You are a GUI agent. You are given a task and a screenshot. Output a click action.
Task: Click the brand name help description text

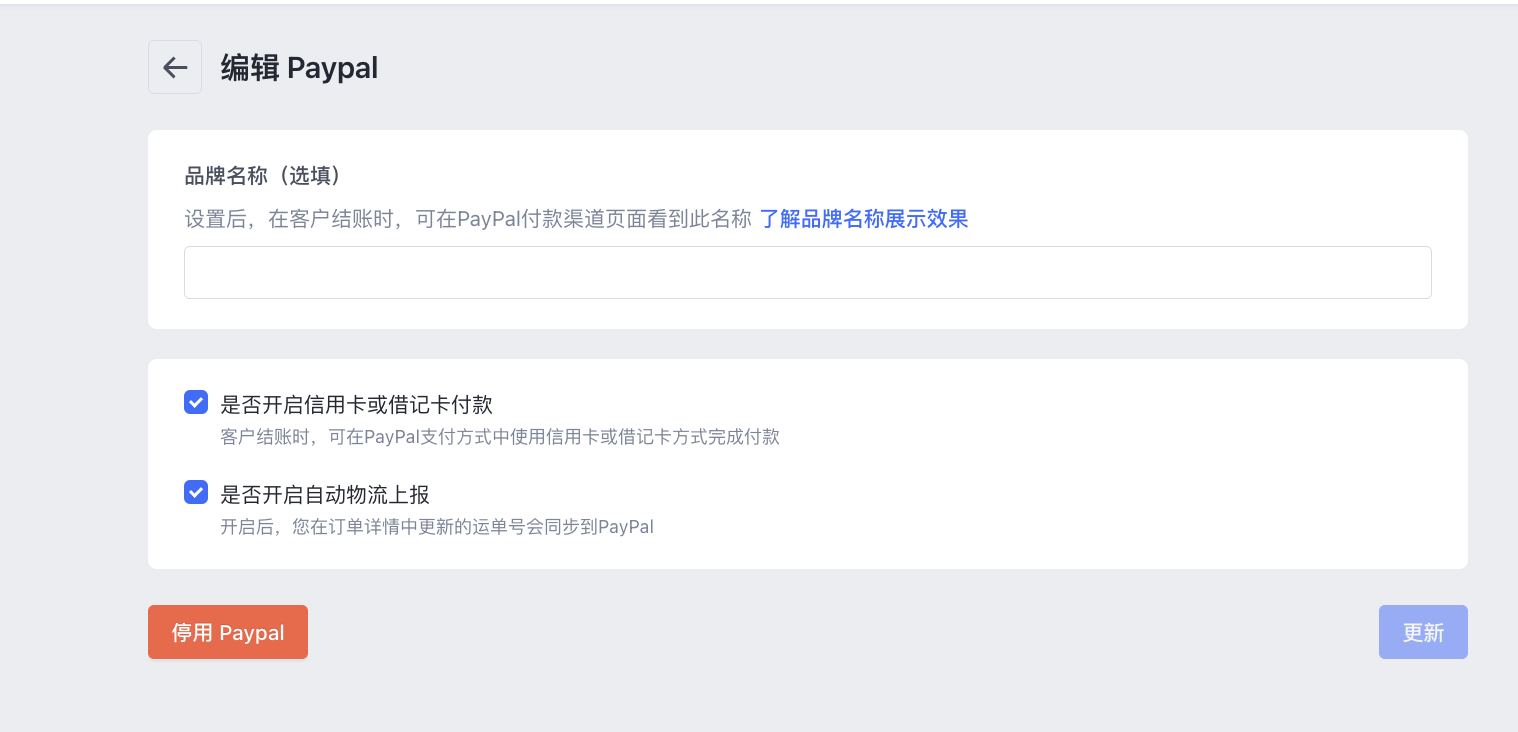pyautogui.click(x=467, y=219)
